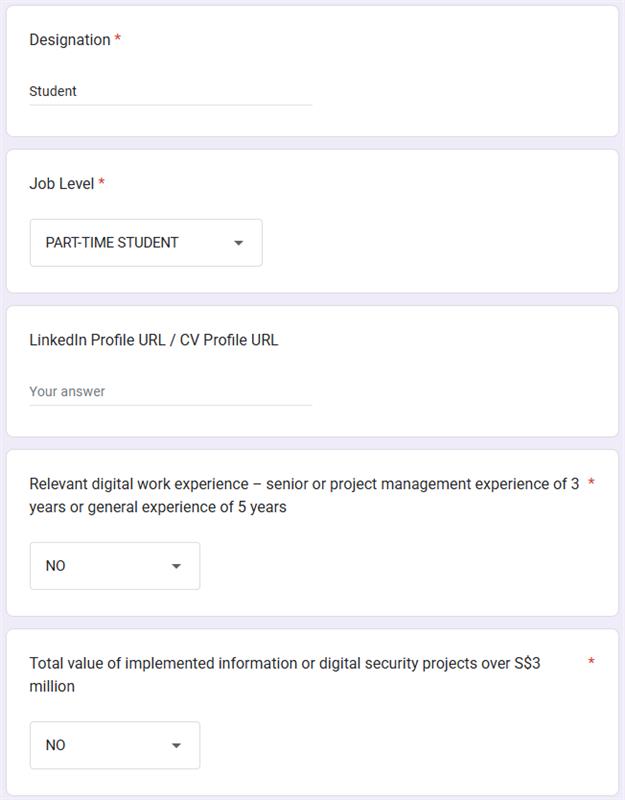Click the "PART-TIME STUDENT" selected value text

tap(112, 243)
